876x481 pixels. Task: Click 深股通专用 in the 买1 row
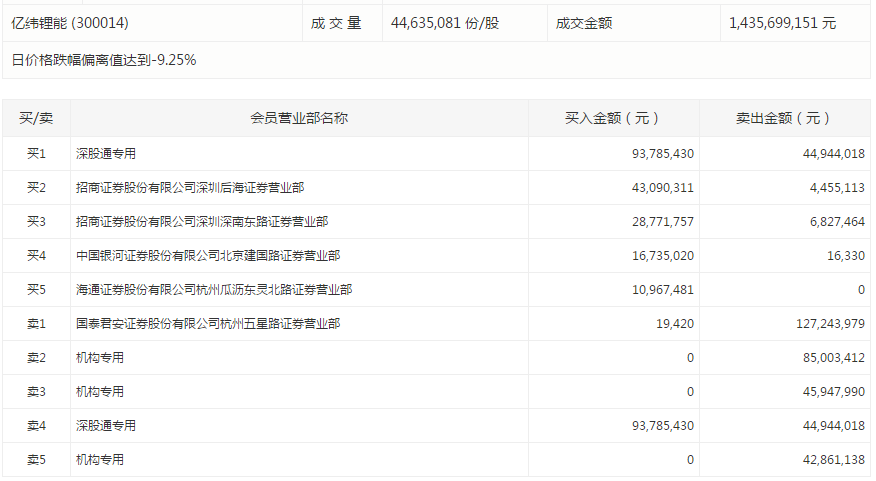106,154
